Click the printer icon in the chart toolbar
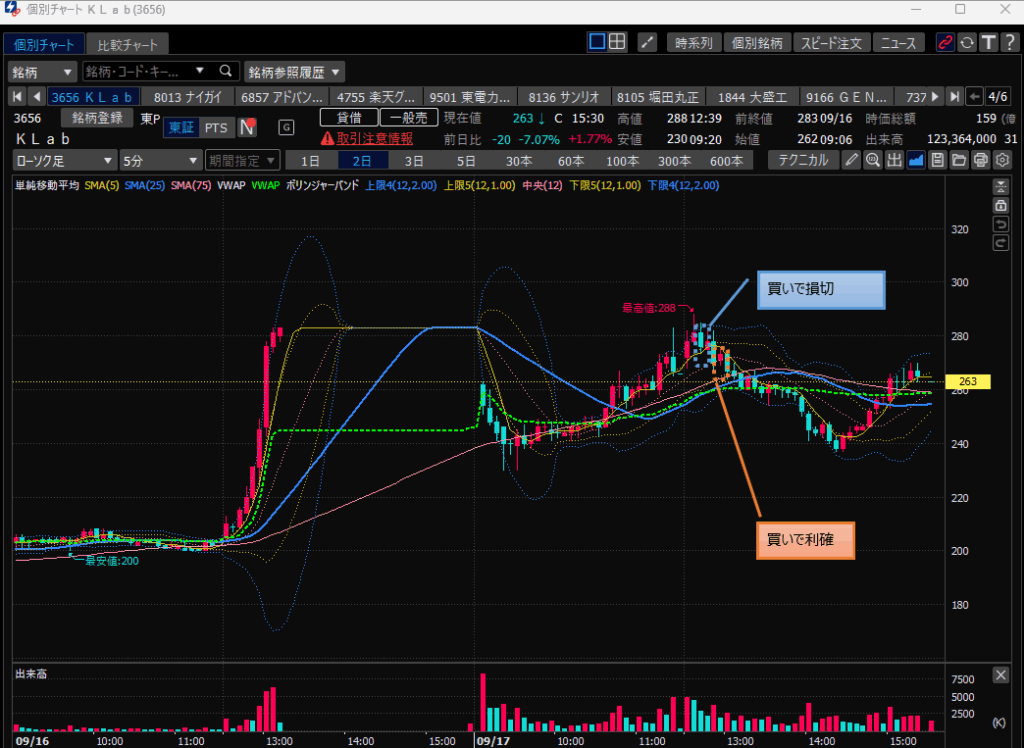The image size is (1024, 748). 981,160
